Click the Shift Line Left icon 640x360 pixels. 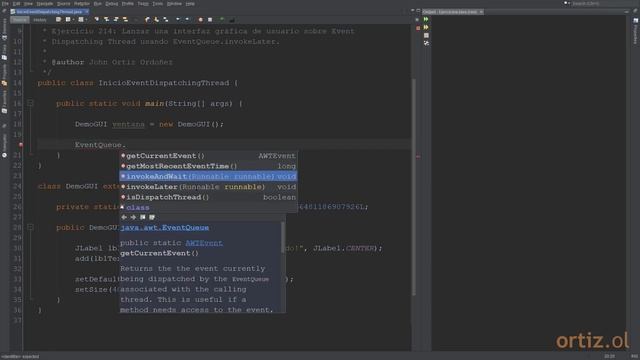178,20
